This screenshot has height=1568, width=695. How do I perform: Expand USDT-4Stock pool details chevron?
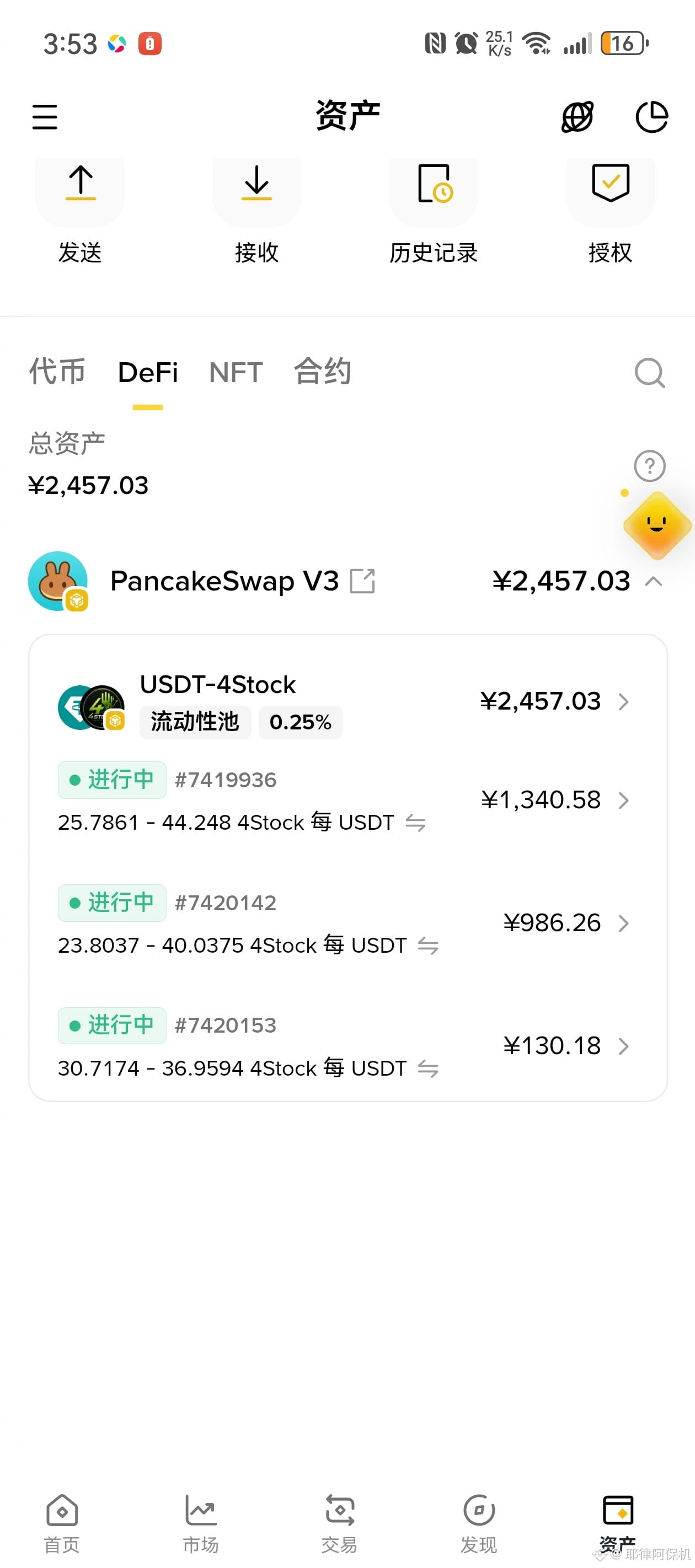tap(623, 702)
